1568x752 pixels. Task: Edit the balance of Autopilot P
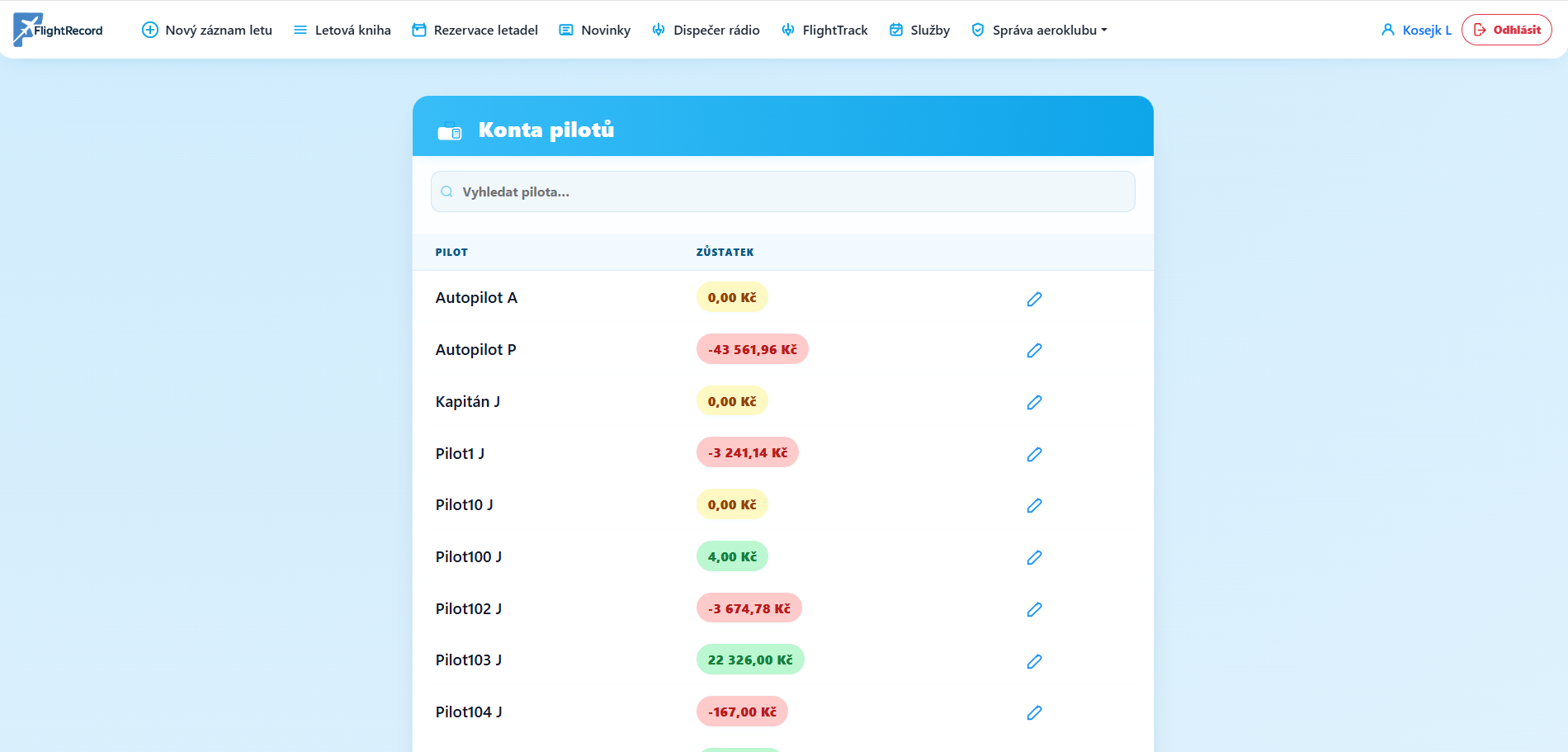[x=1034, y=350]
